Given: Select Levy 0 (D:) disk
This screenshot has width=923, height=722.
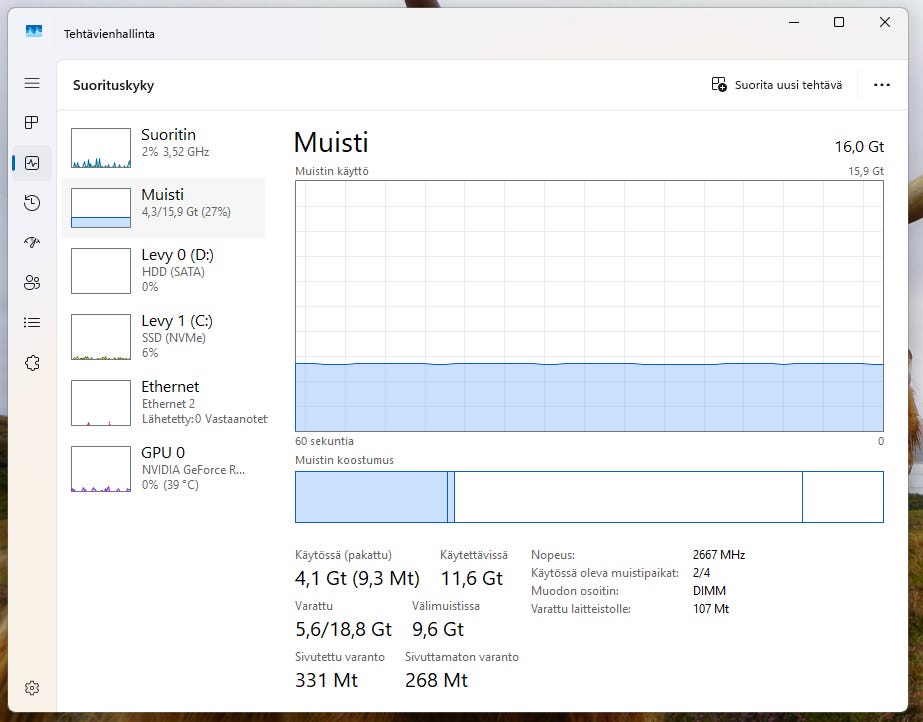Looking at the screenshot, I should 163,271.
